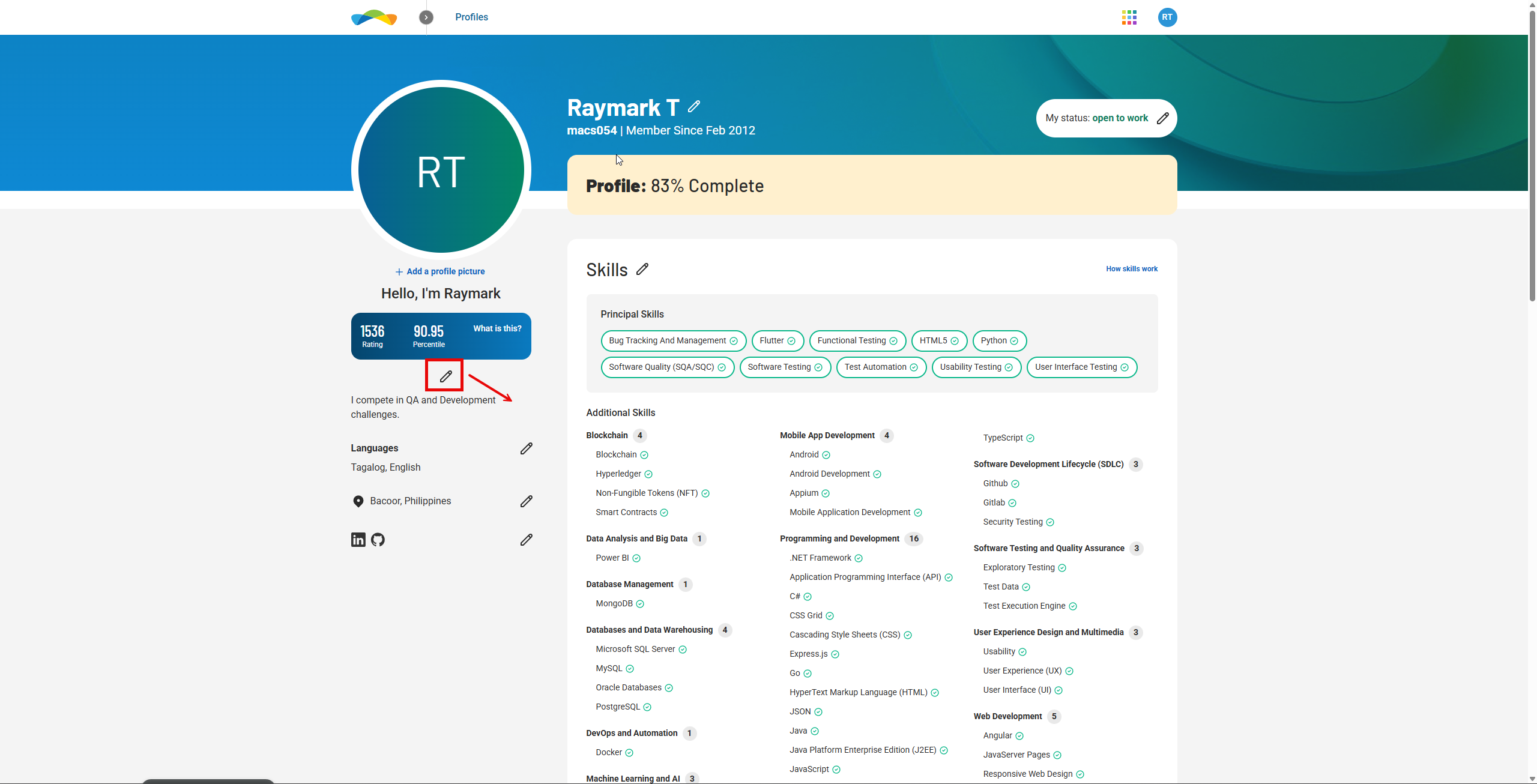
Task: Open the GitHub profile icon
Action: (x=378, y=540)
